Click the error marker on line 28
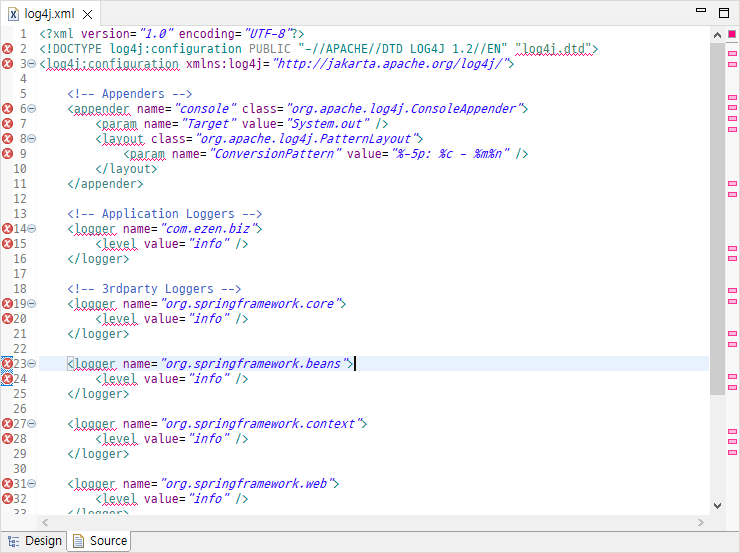 (x=8, y=439)
